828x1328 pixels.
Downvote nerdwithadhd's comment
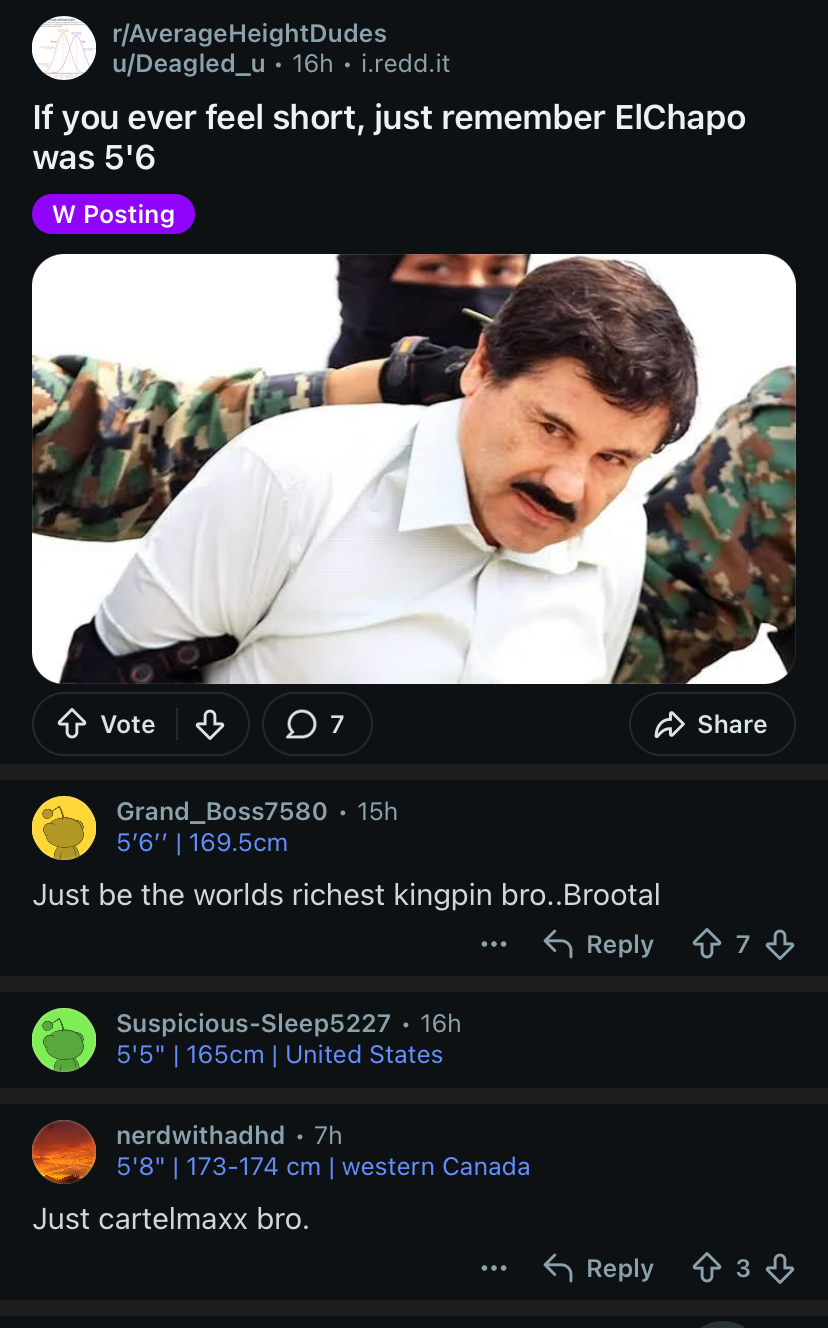coord(780,1268)
